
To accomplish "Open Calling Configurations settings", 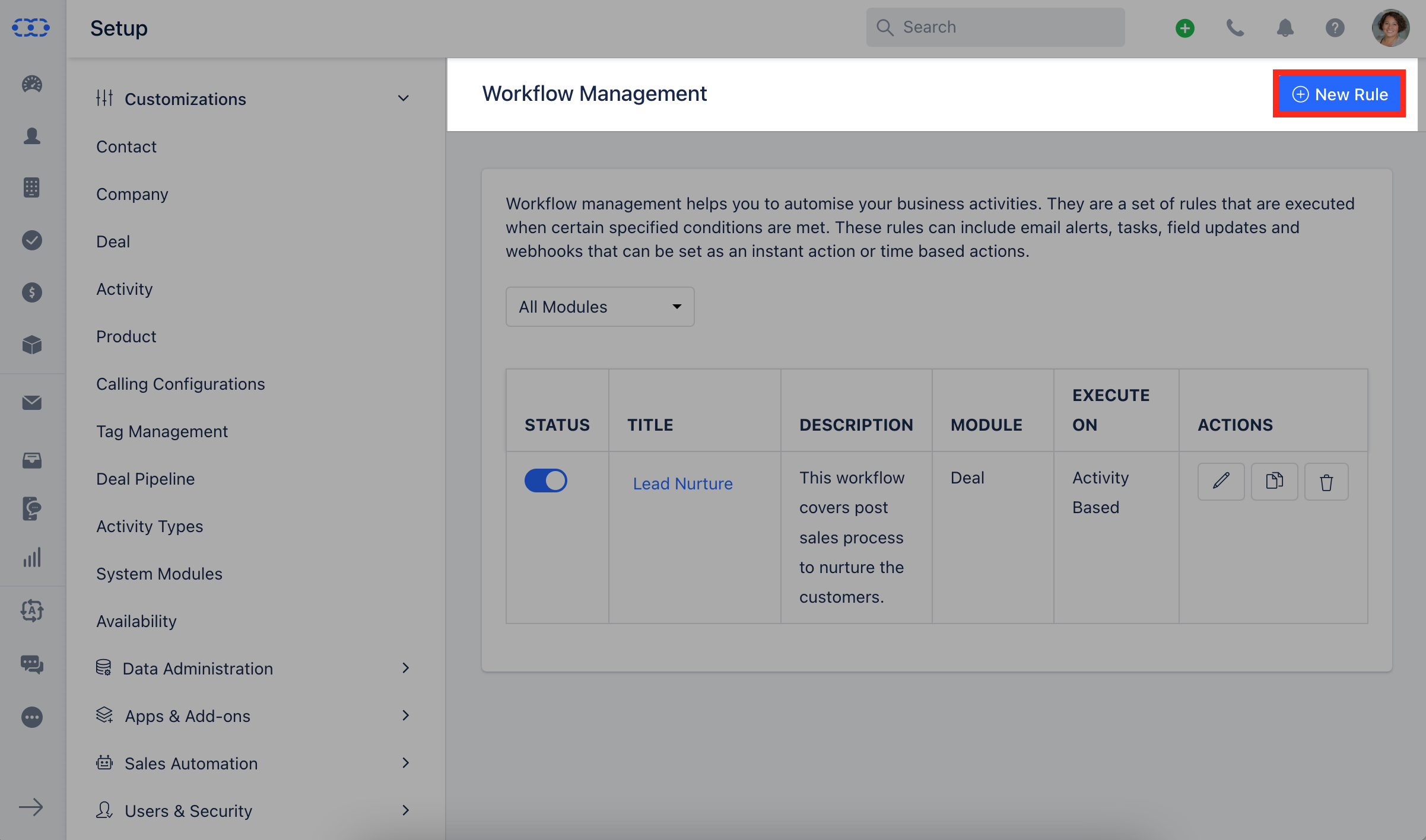I will pyautogui.click(x=181, y=384).
